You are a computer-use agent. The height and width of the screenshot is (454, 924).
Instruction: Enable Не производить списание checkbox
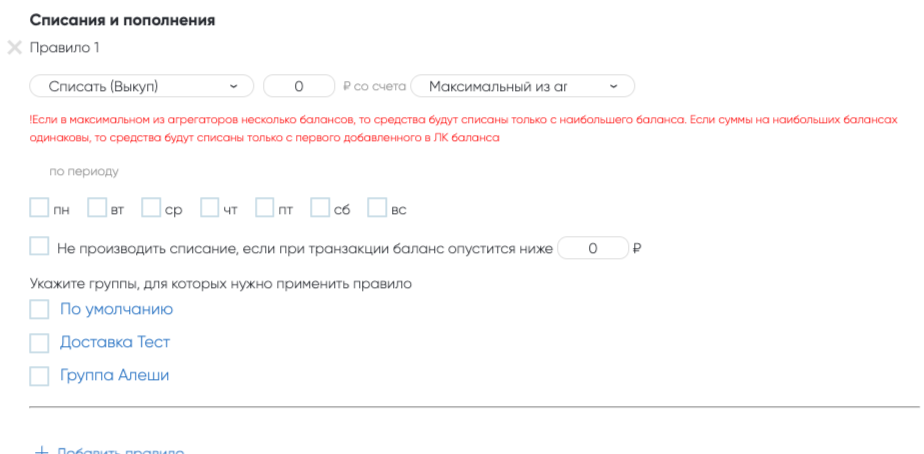click(39, 246)
